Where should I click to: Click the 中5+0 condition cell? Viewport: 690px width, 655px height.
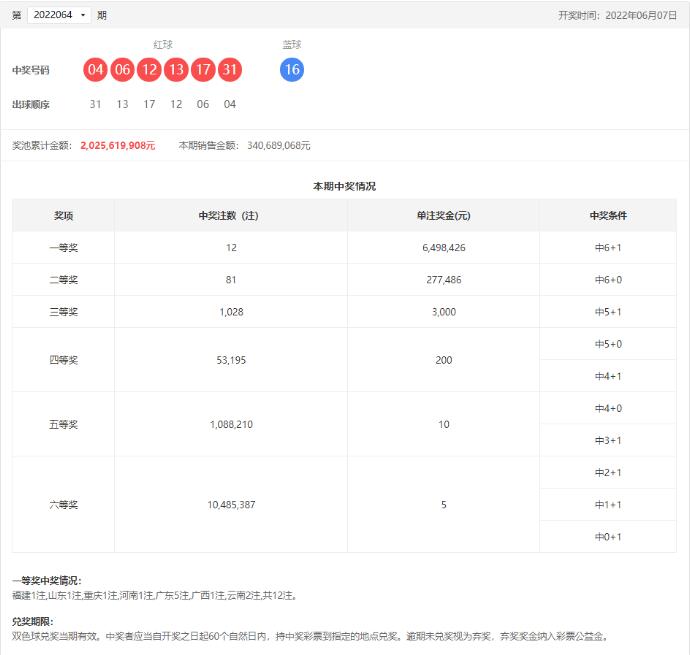click(x=608, y=344)
